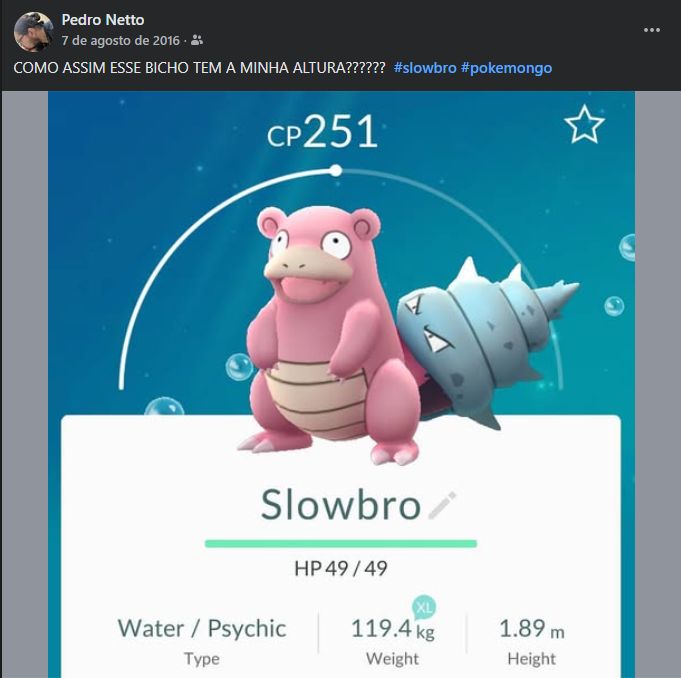681x678 pixels.
Task: Follow the #slowbro hashtag
Action: click(x=425, y=68)
